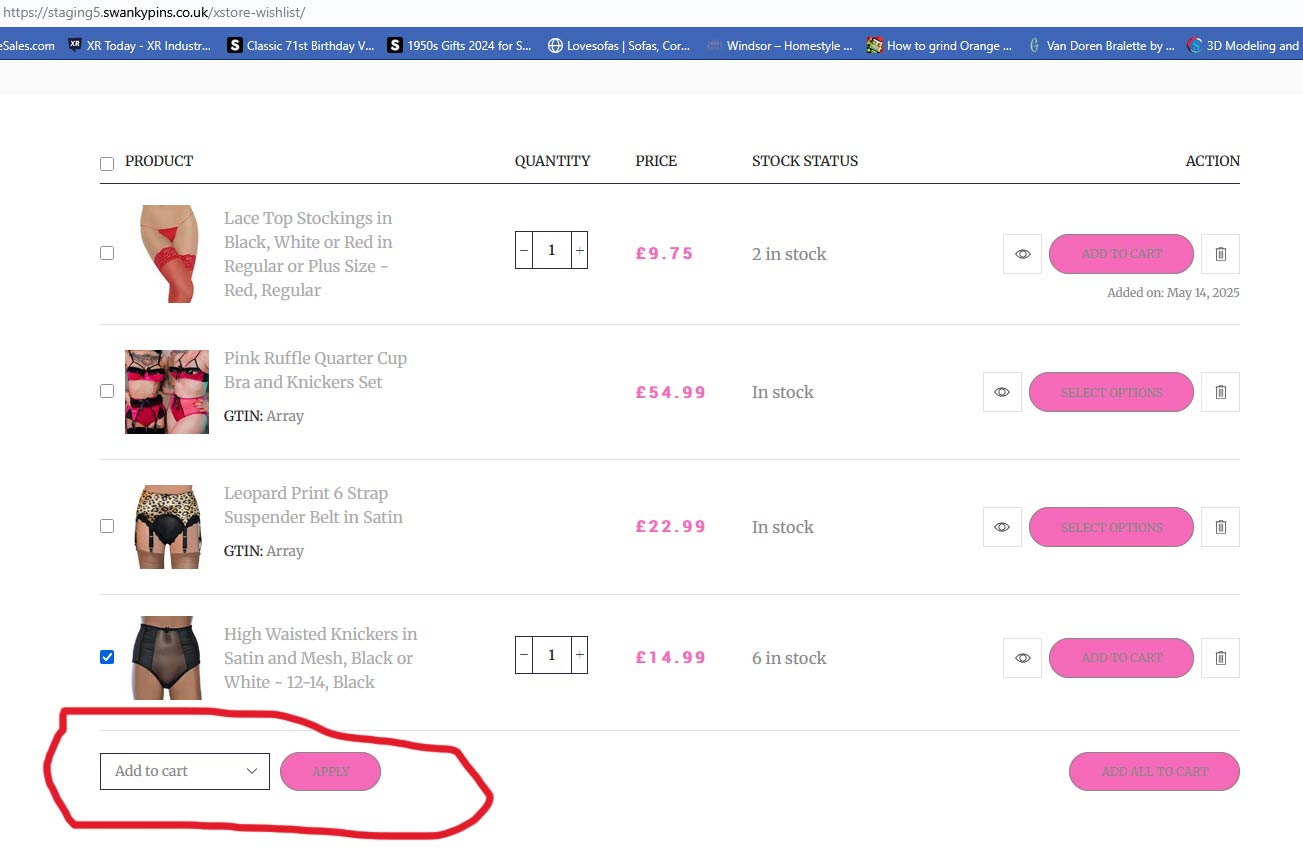Click High Waisted Knickers thumbnail
This screenshot has width=1303, height=848.
tap(167, 657)
